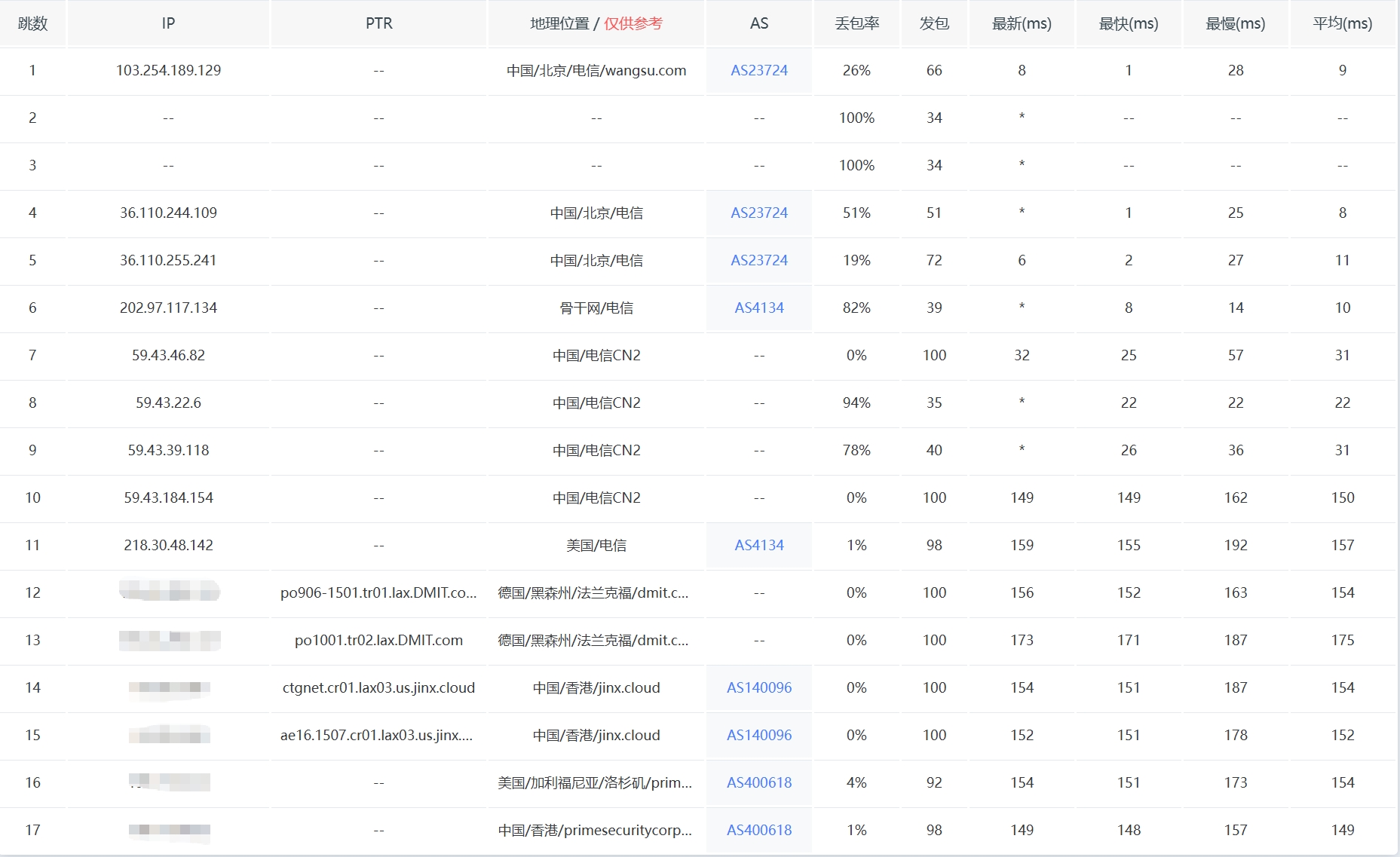Click location 中国/北京/电信/wangsu.com

tap(596, 70)
